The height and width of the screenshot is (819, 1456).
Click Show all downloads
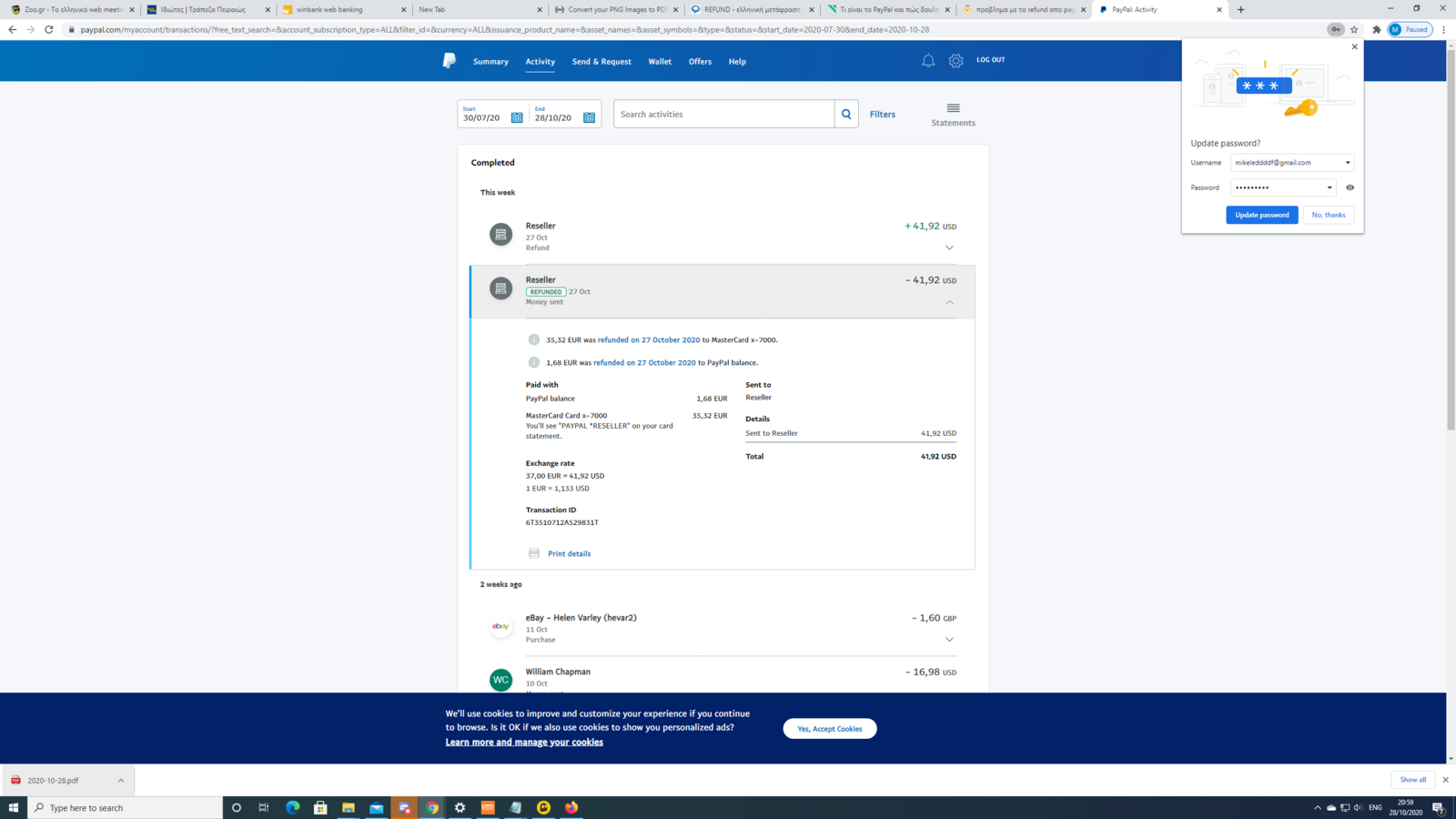pyautogui.click(x=1413, y=780)
